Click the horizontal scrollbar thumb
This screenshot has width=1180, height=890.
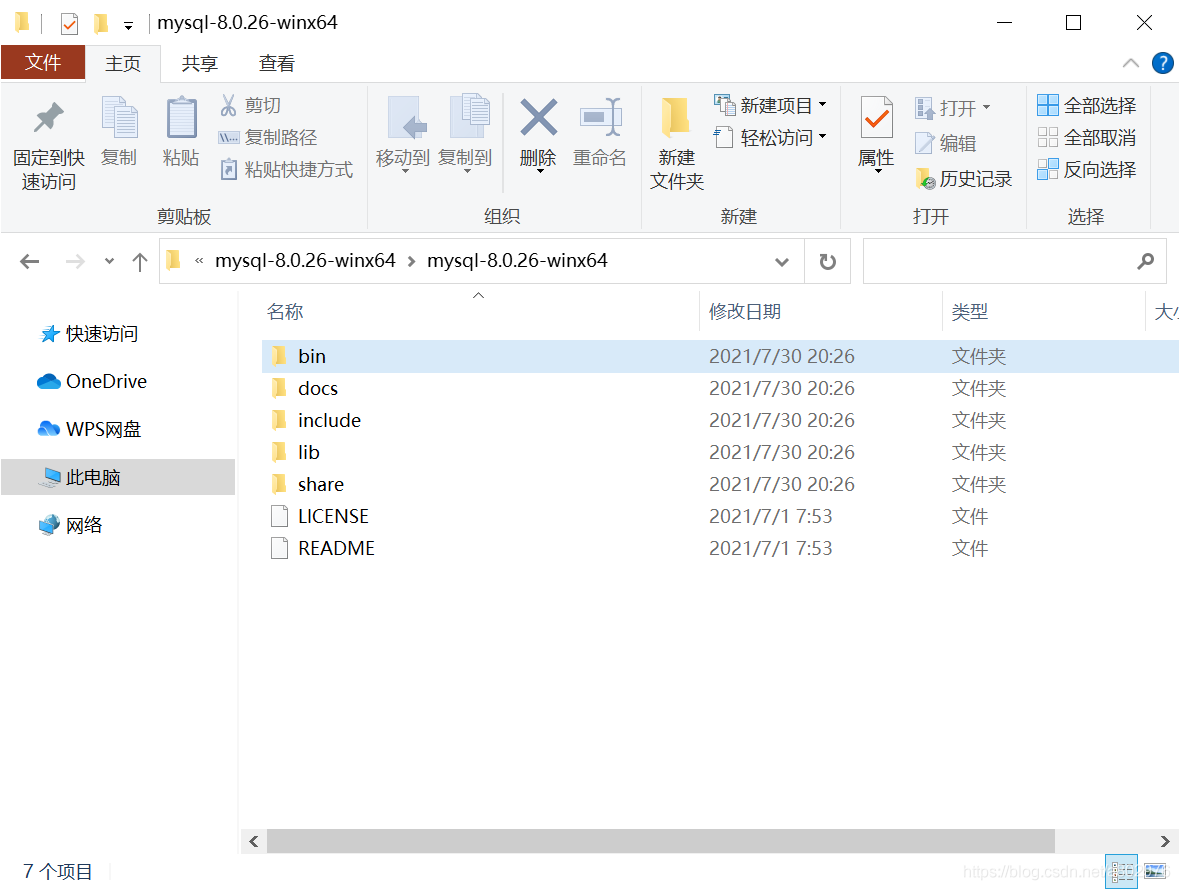coord(661,841)
